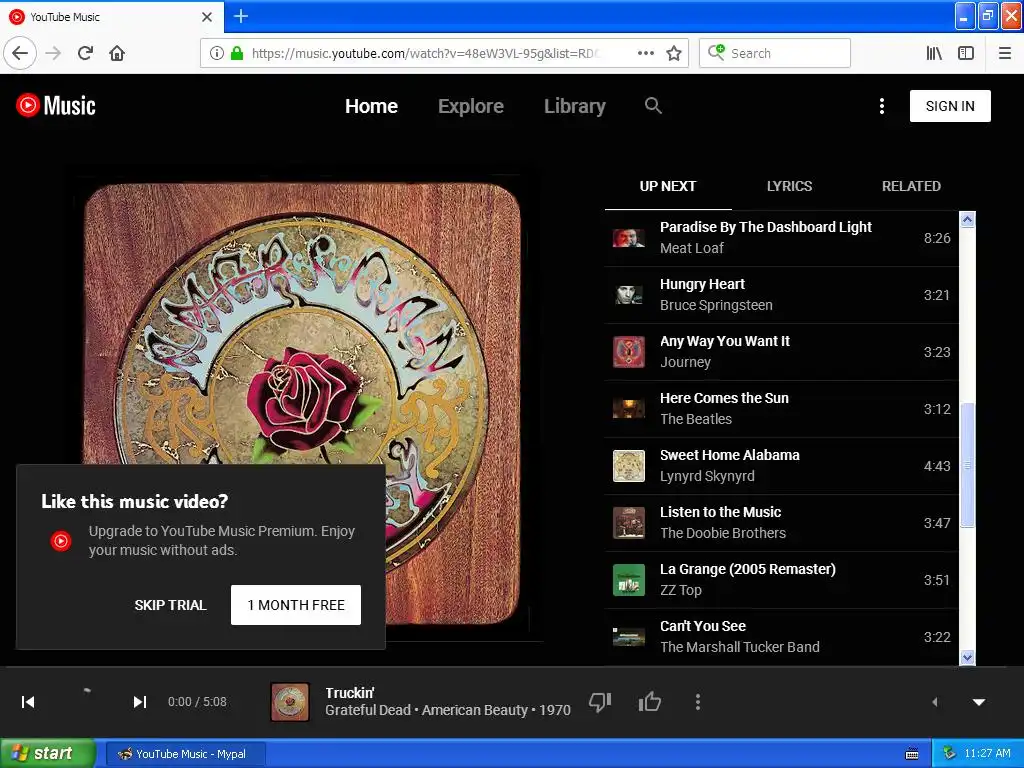Viewport: 1024px width, 768px height.
Task: Open the volume control arrow icon
Action: tap(935, 702)
